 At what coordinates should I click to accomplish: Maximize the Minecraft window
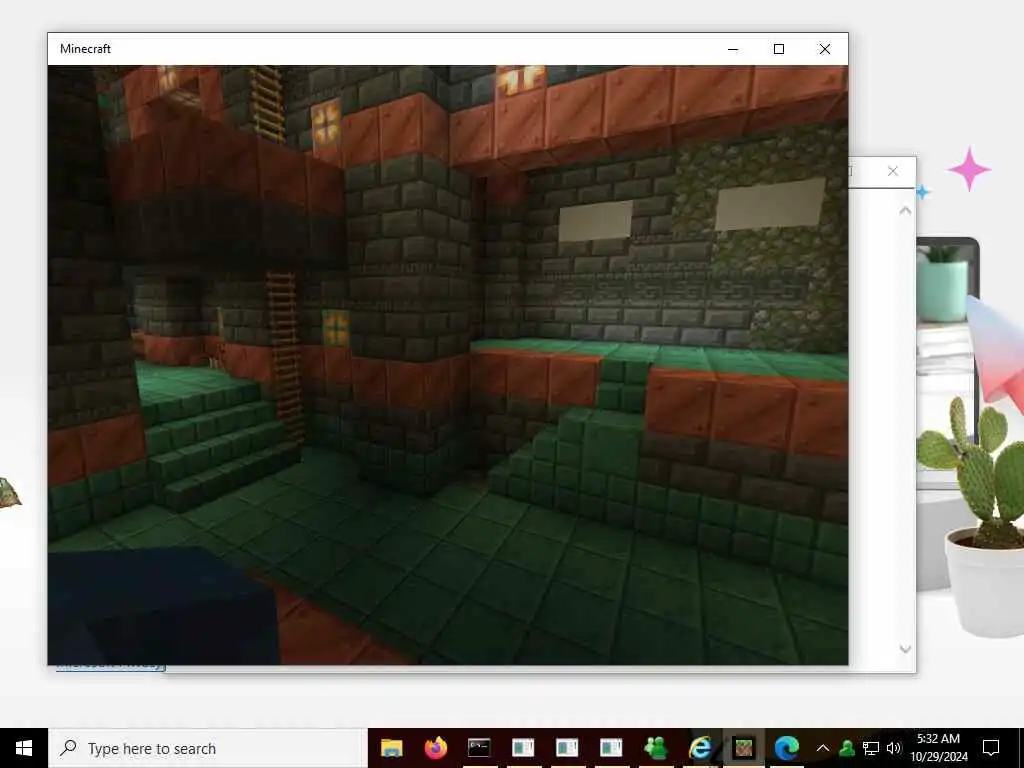[x=778, y=49]
